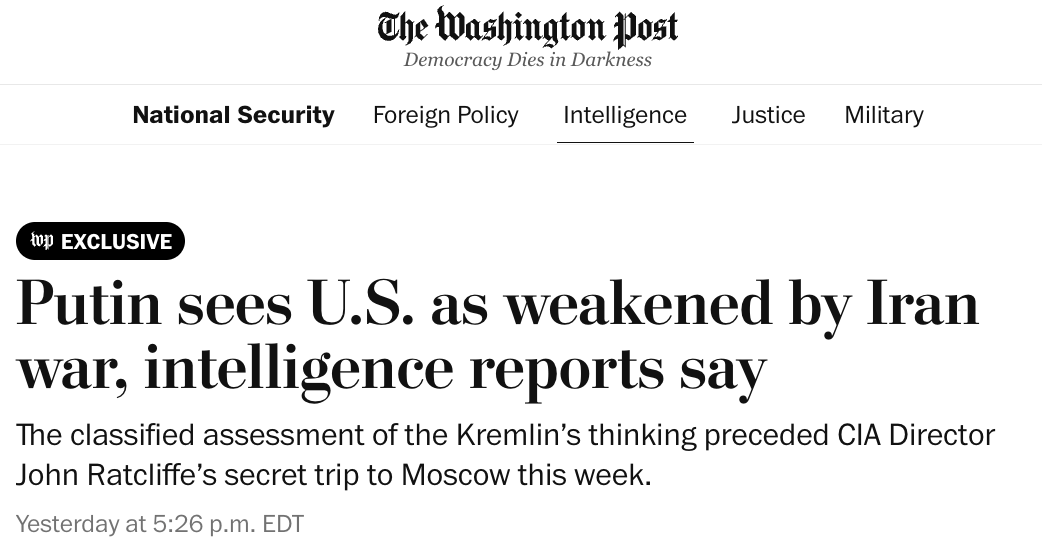Go to the Foreign Policy section
The width and height of the screenshot is (1042, 560).
[445, 115]
